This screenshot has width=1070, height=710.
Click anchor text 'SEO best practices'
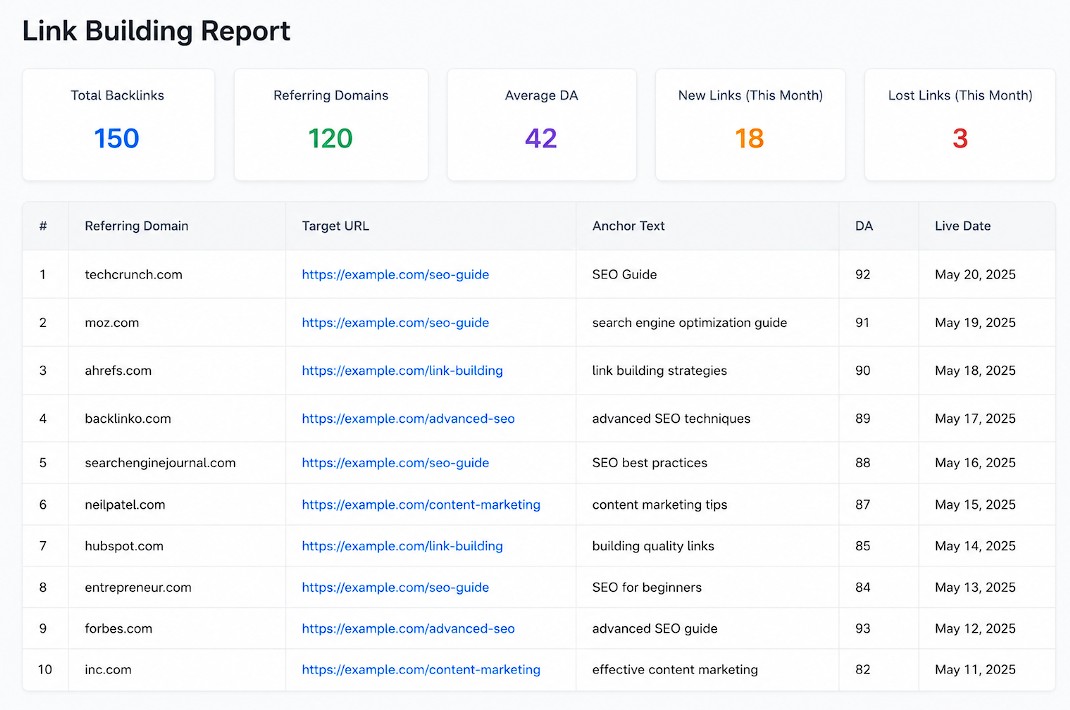click(x=650, y=463)
